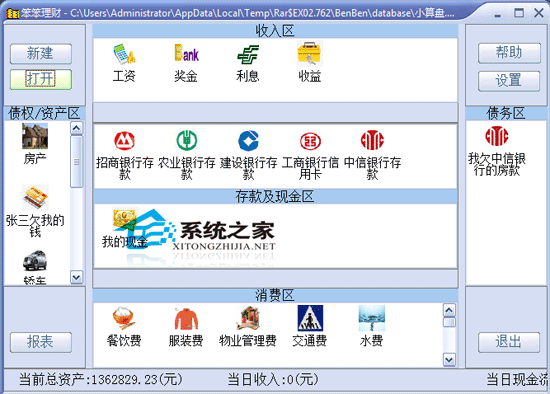
Task: Open the 报表 reports button
Action: pyautogui.click(x=41, y=342)
